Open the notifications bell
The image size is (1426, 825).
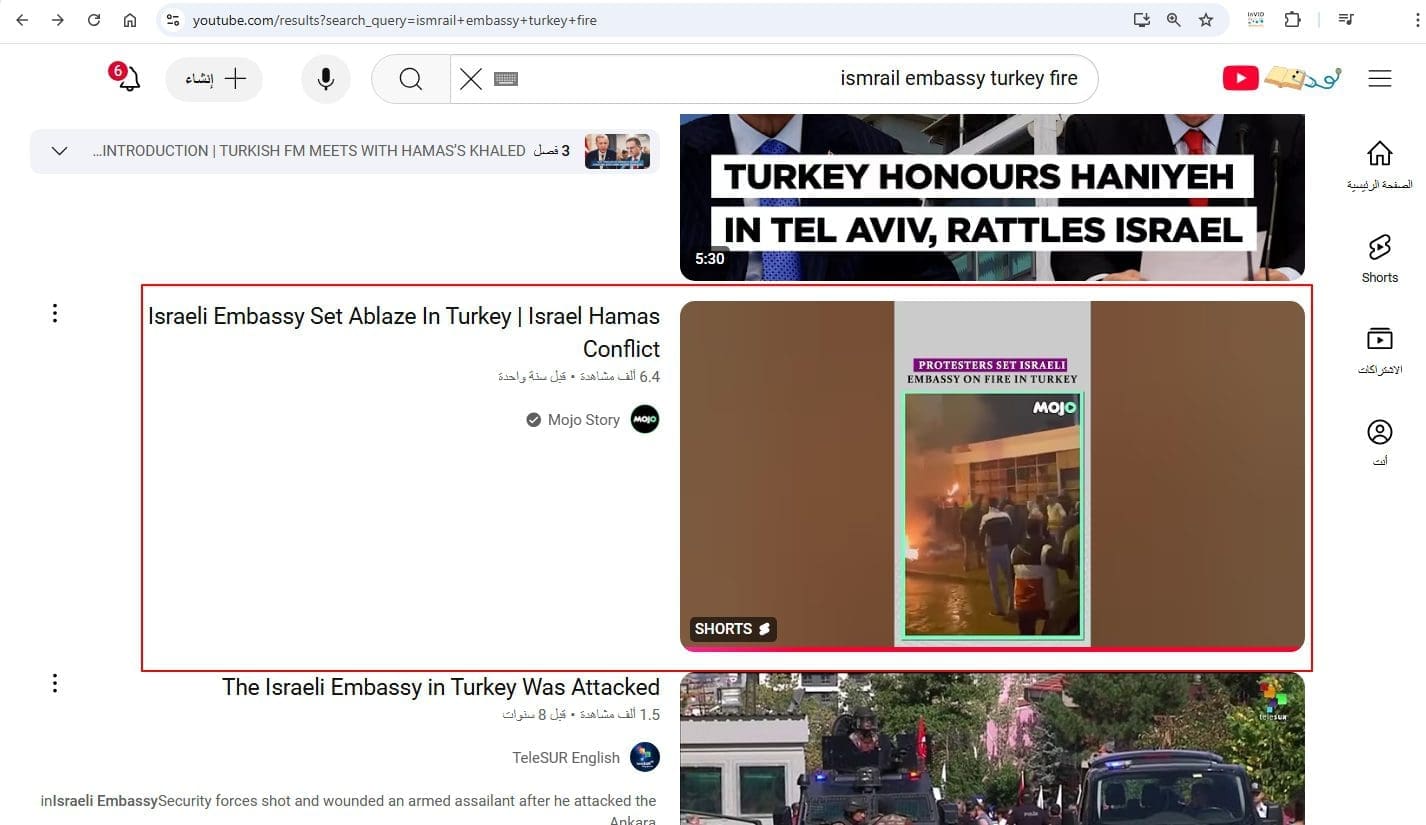pos(128,80)
